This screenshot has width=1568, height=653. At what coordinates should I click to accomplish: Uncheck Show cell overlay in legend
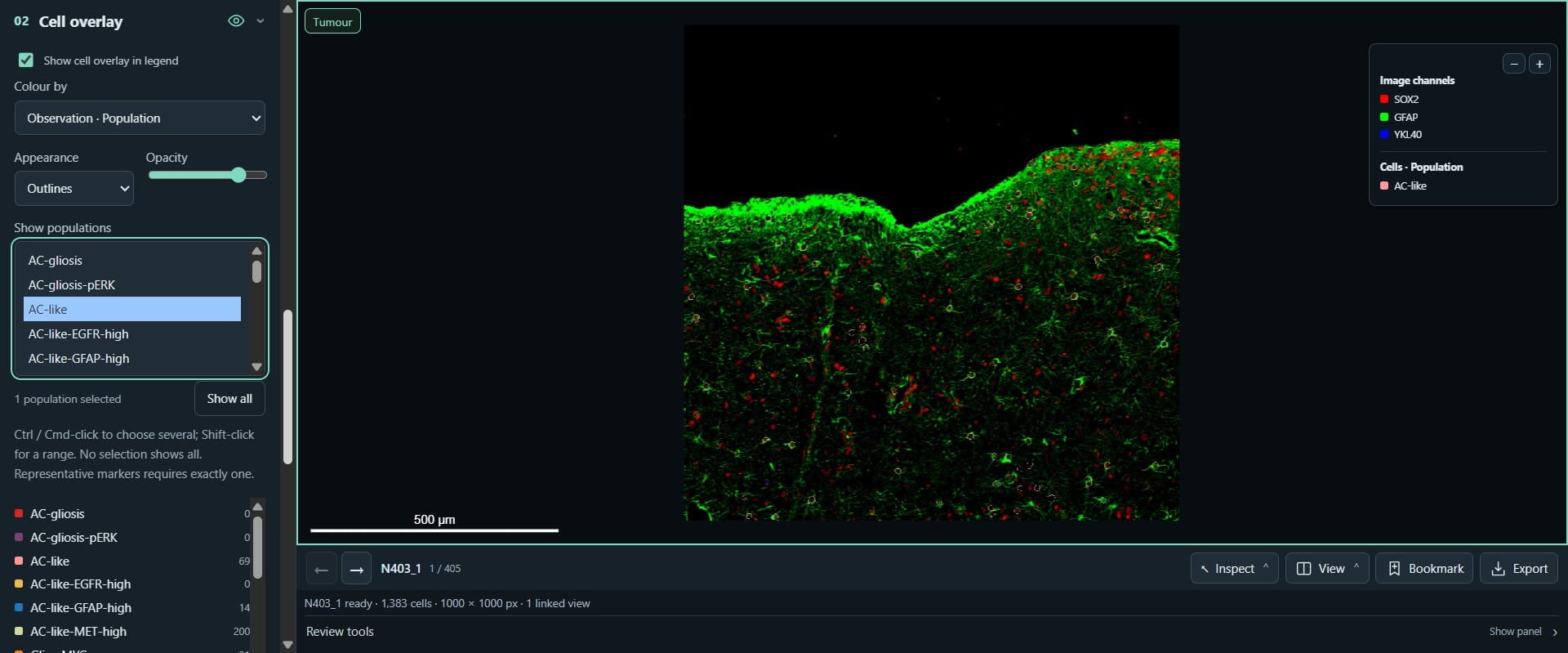click(26, 60)
